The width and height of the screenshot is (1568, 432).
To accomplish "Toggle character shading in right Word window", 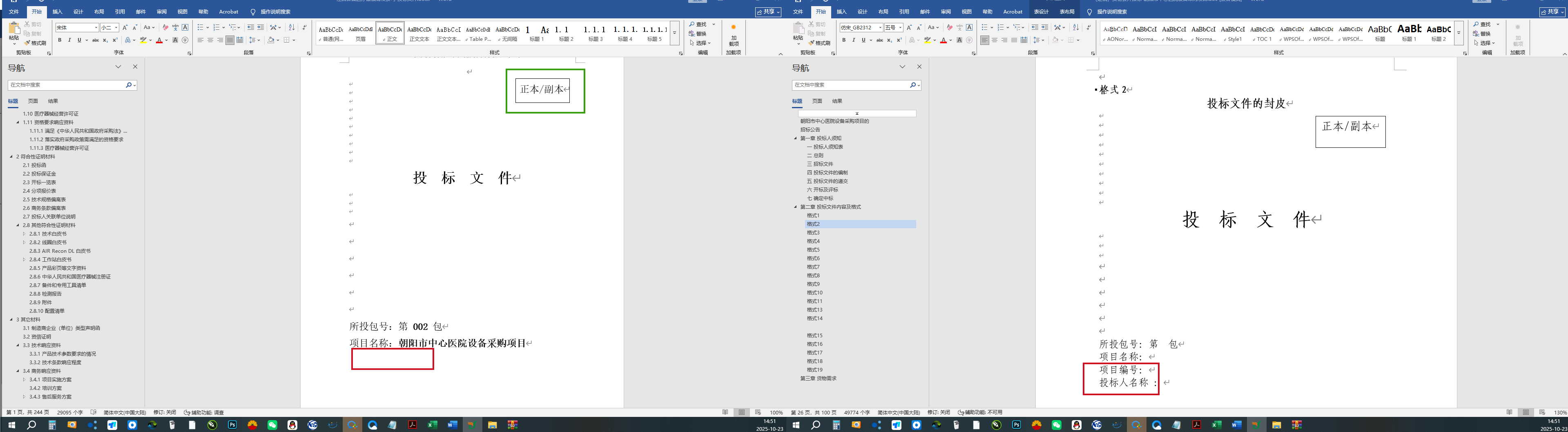I will click(x=959, y=40).
